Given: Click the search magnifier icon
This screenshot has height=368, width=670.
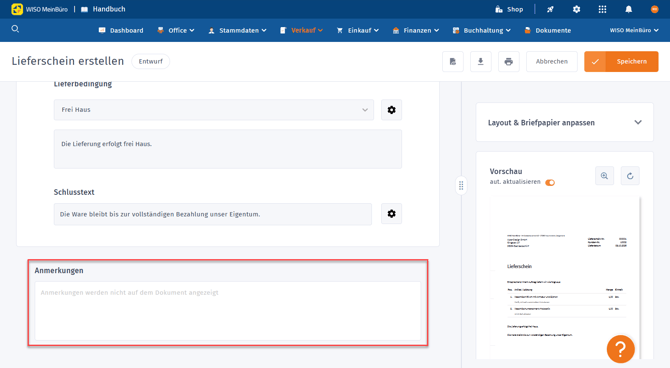Looking at the screenshot, I should pyautogui.click(x=15, y=29).
